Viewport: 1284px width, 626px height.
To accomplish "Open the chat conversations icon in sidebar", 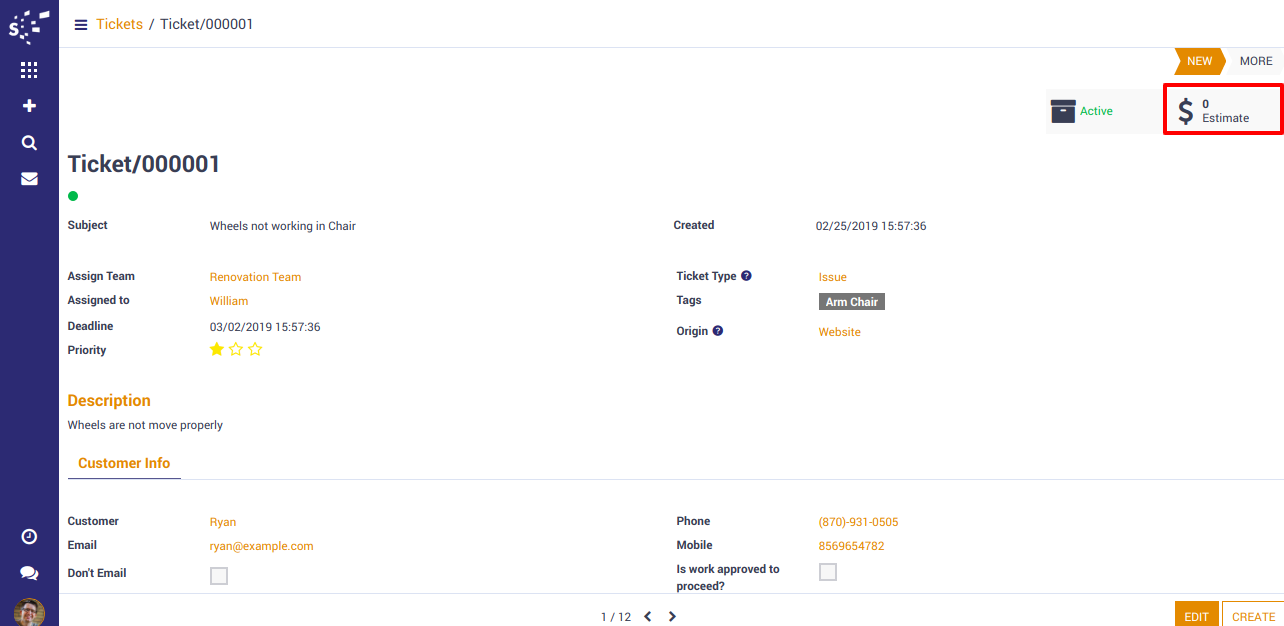I will 29,573.
